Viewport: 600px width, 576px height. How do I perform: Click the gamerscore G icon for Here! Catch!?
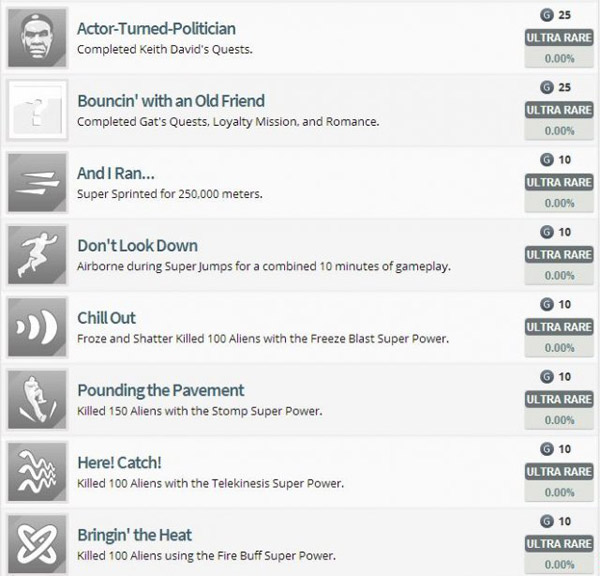tap(547, 449)
